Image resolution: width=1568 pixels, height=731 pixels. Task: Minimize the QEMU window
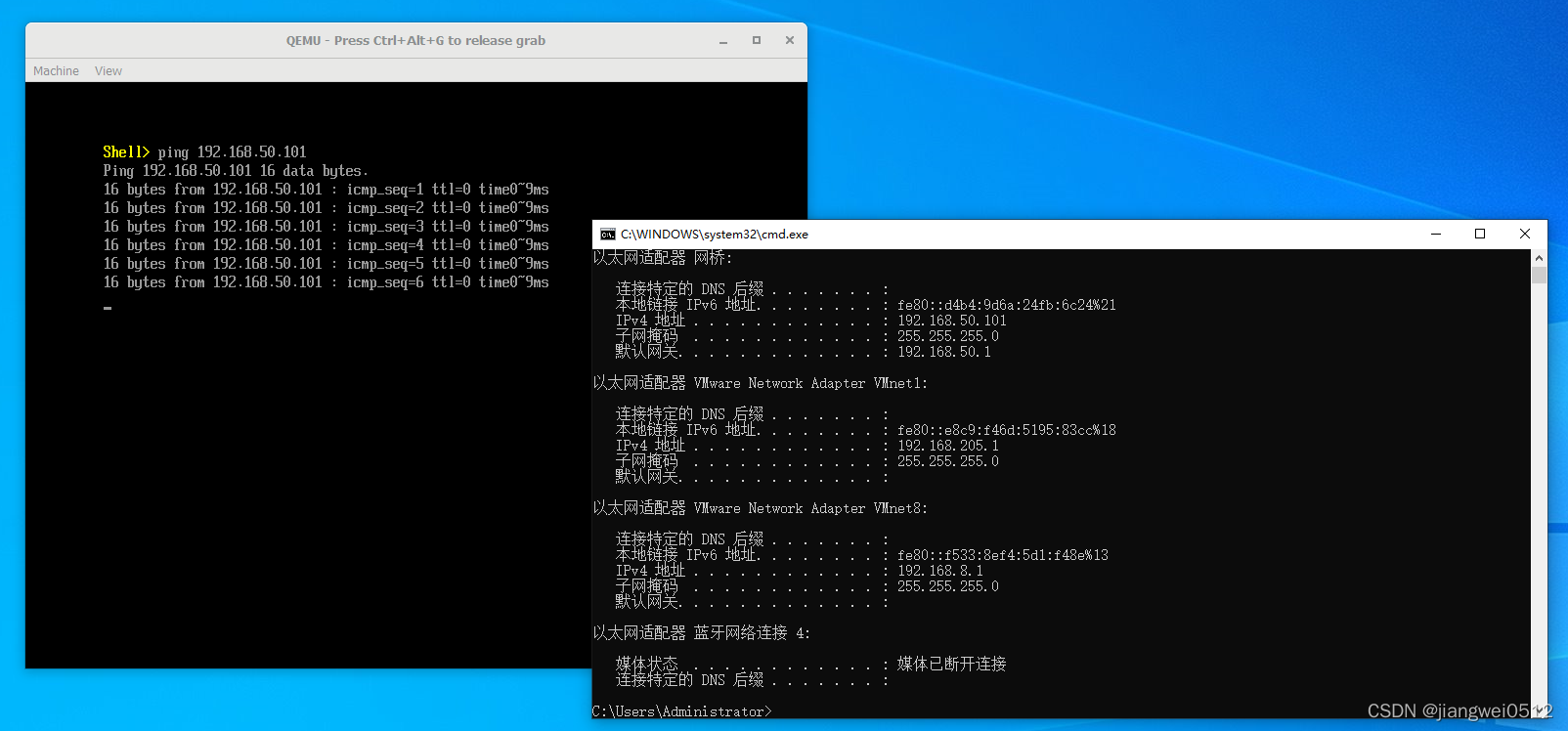(723, 41)
